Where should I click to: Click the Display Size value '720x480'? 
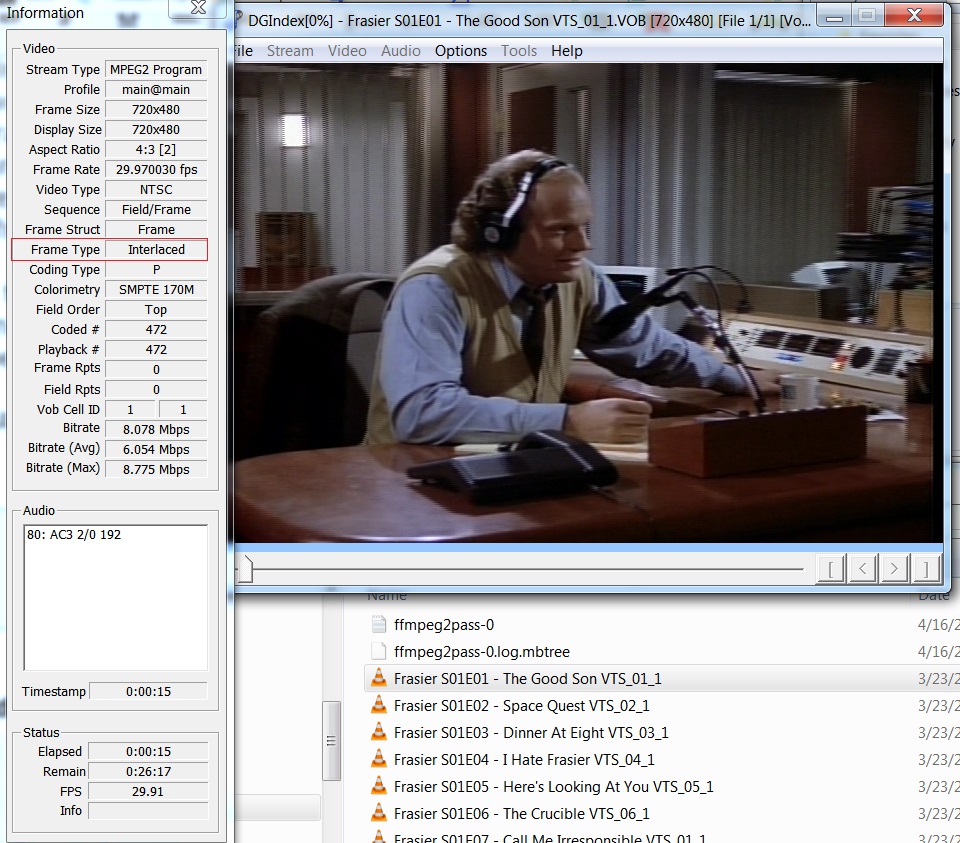(x=156, y=130)
